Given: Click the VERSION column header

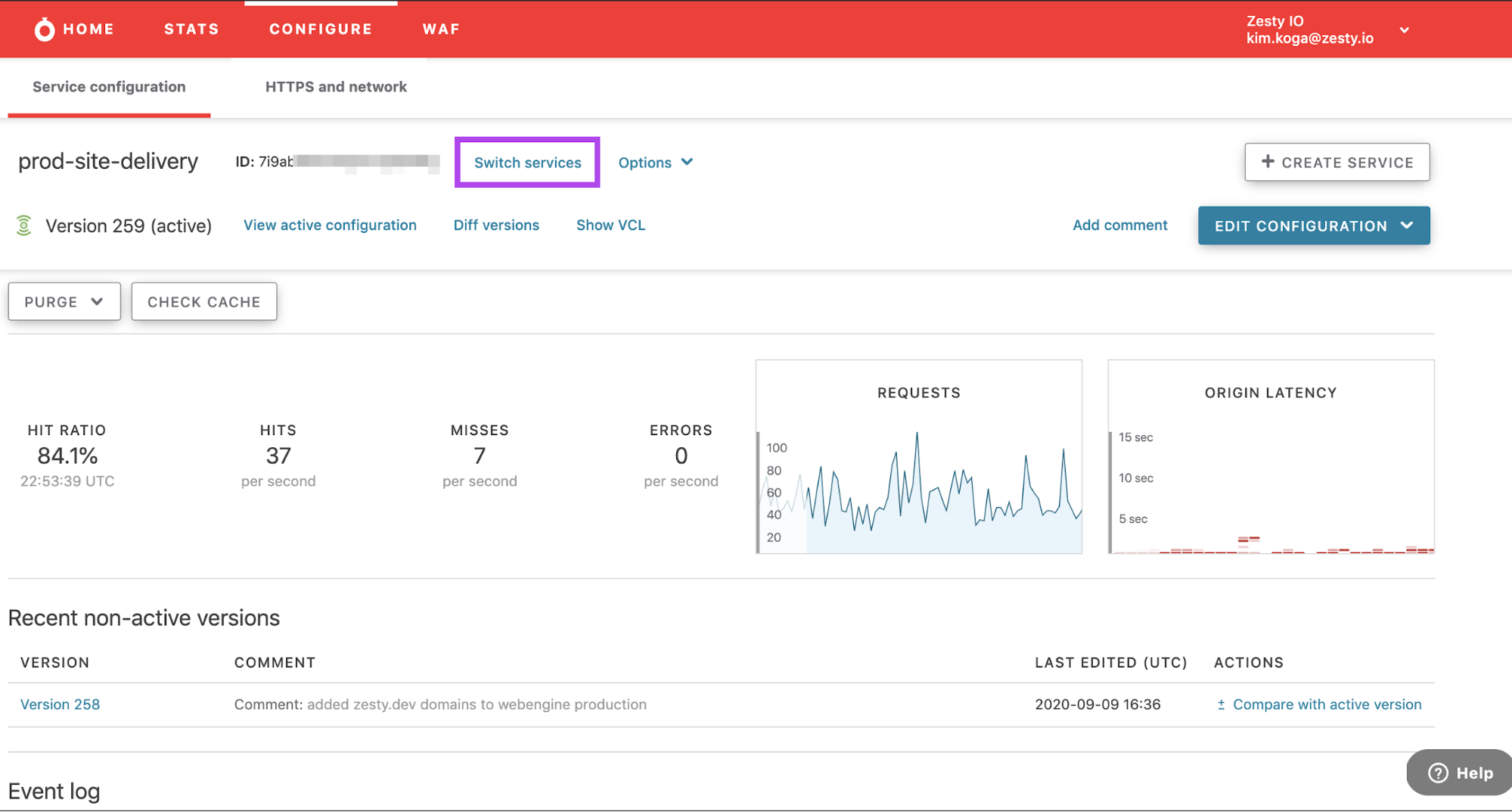Looking at the screenshot, I should click(54, 663).
